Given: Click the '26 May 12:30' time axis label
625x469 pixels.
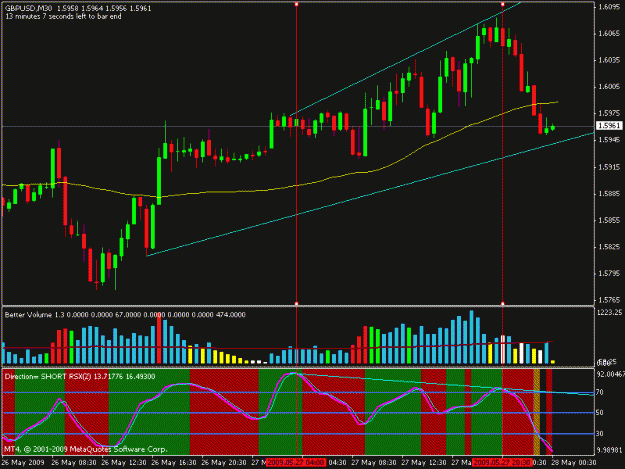Looking at the screenshot, I should [x=124, y=463].
